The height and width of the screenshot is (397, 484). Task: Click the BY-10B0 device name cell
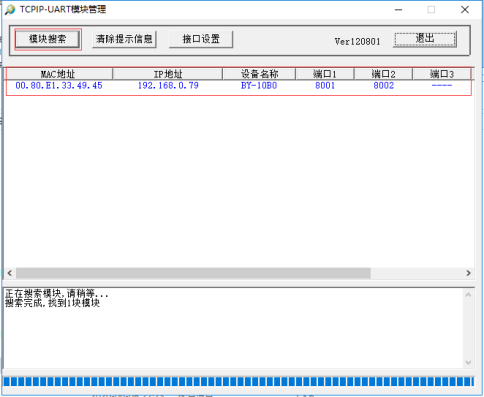259,86
